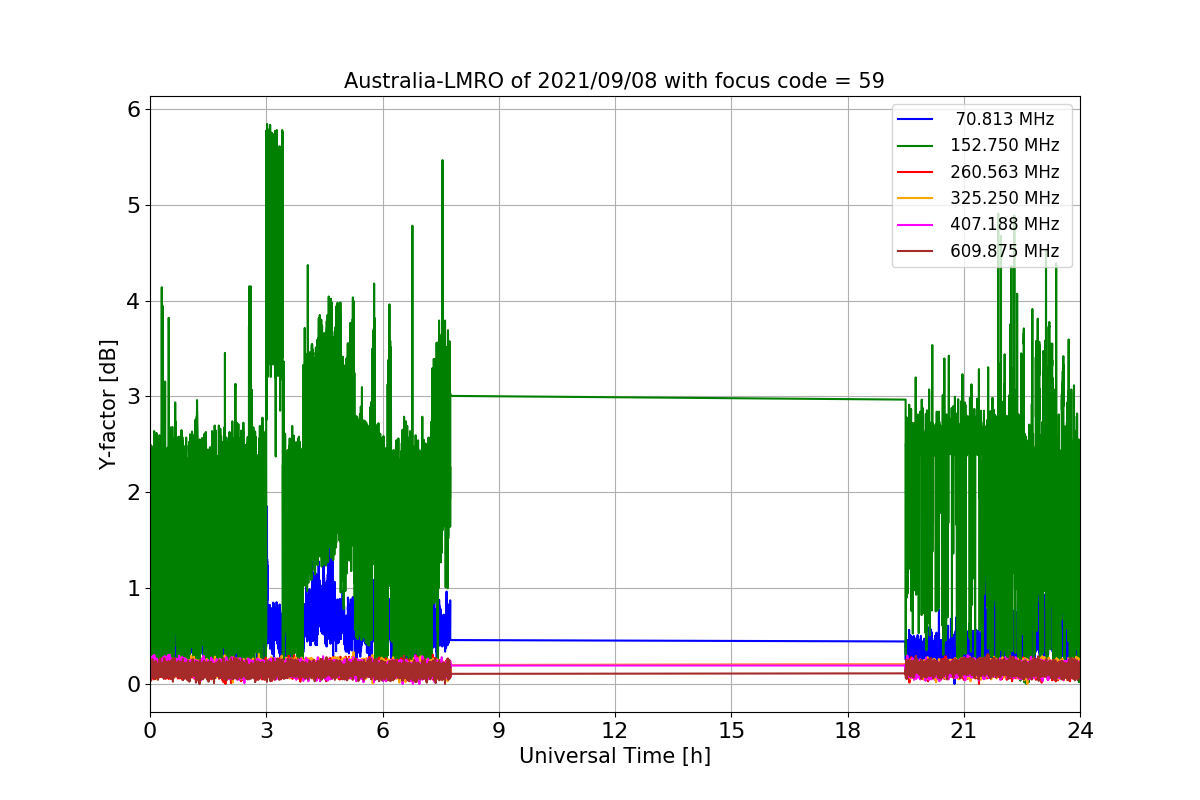Screen dimensions: 1200x800
Task: Click x-axis tick label 0
Action: pos(150,731)
